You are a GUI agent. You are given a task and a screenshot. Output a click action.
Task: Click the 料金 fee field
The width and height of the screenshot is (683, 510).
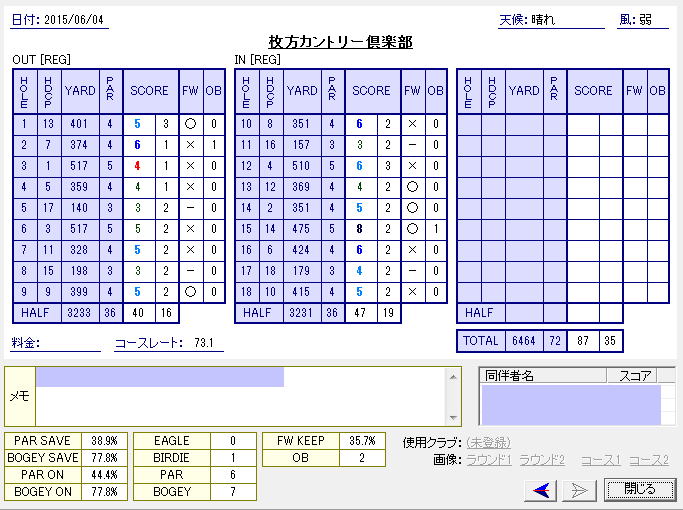click(71, 343)
